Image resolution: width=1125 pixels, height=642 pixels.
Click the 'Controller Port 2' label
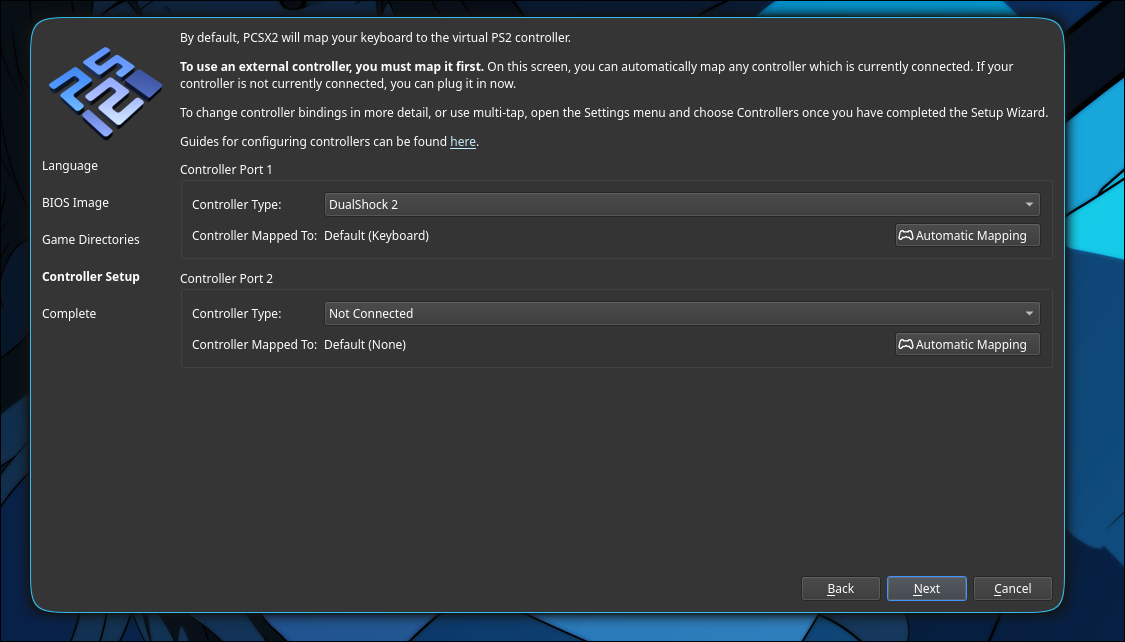[x=226, y=278]
